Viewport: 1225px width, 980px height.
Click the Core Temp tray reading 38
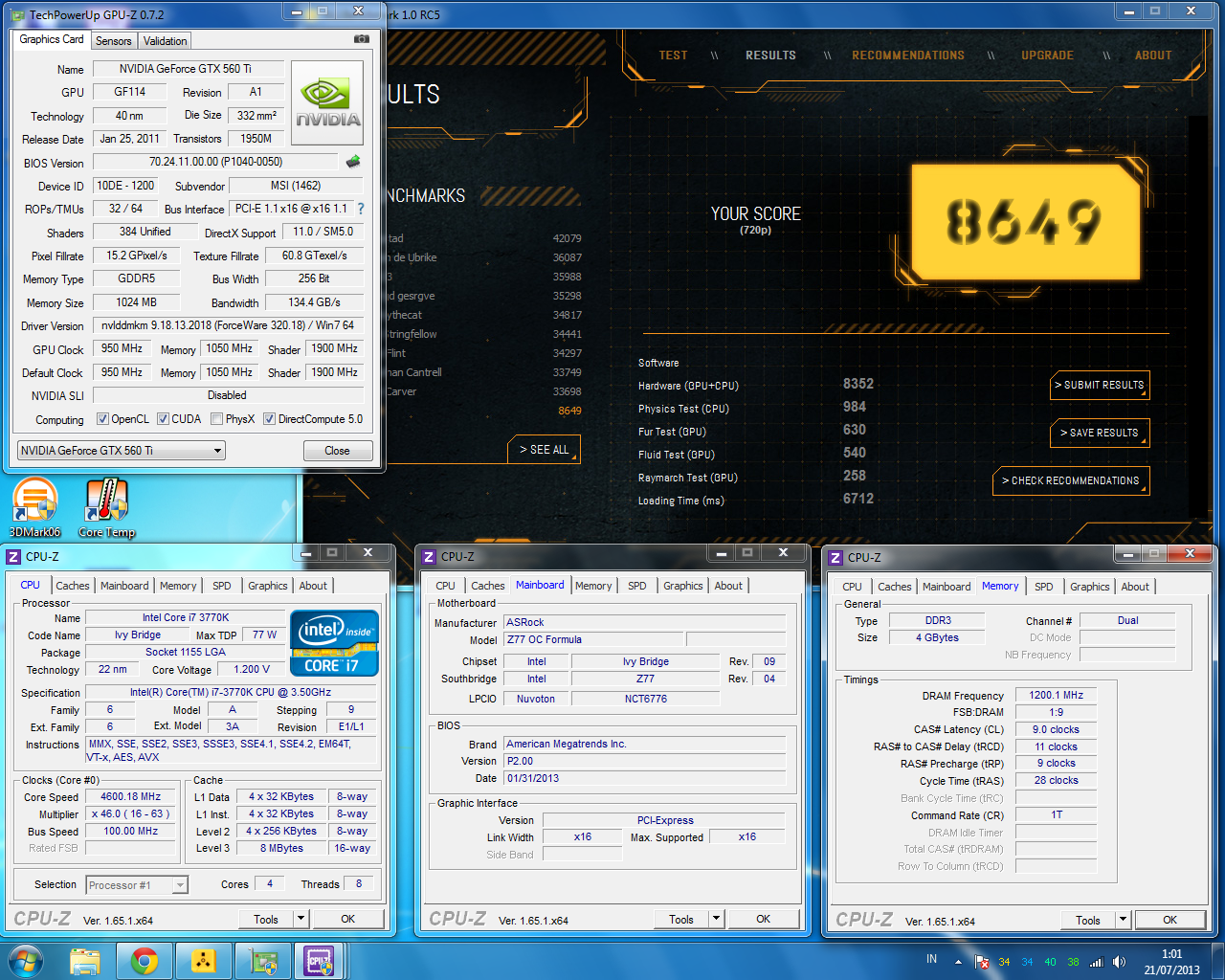tap(1073, 962)
